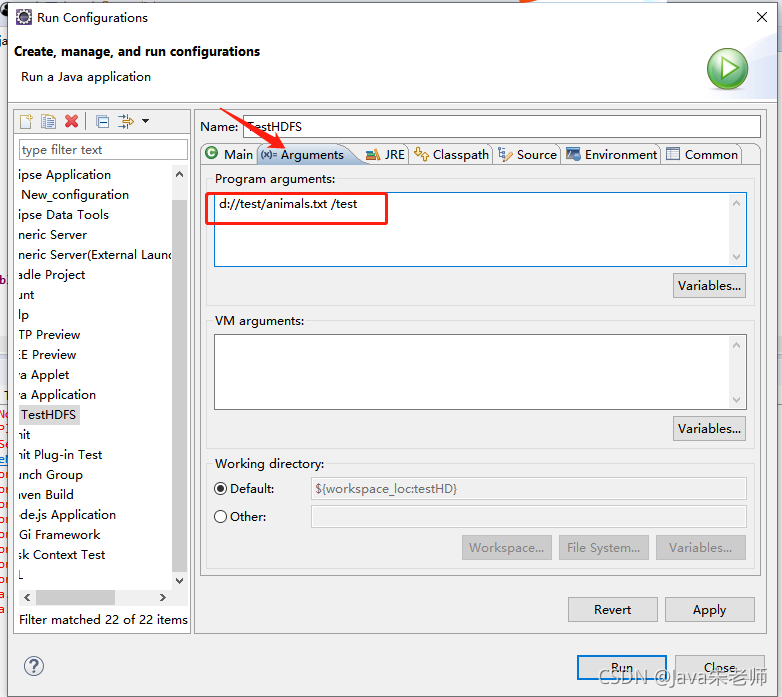Click the New launch configuration icon
The width and height of the screenshot is (782, 697).
tap(26, 121)
